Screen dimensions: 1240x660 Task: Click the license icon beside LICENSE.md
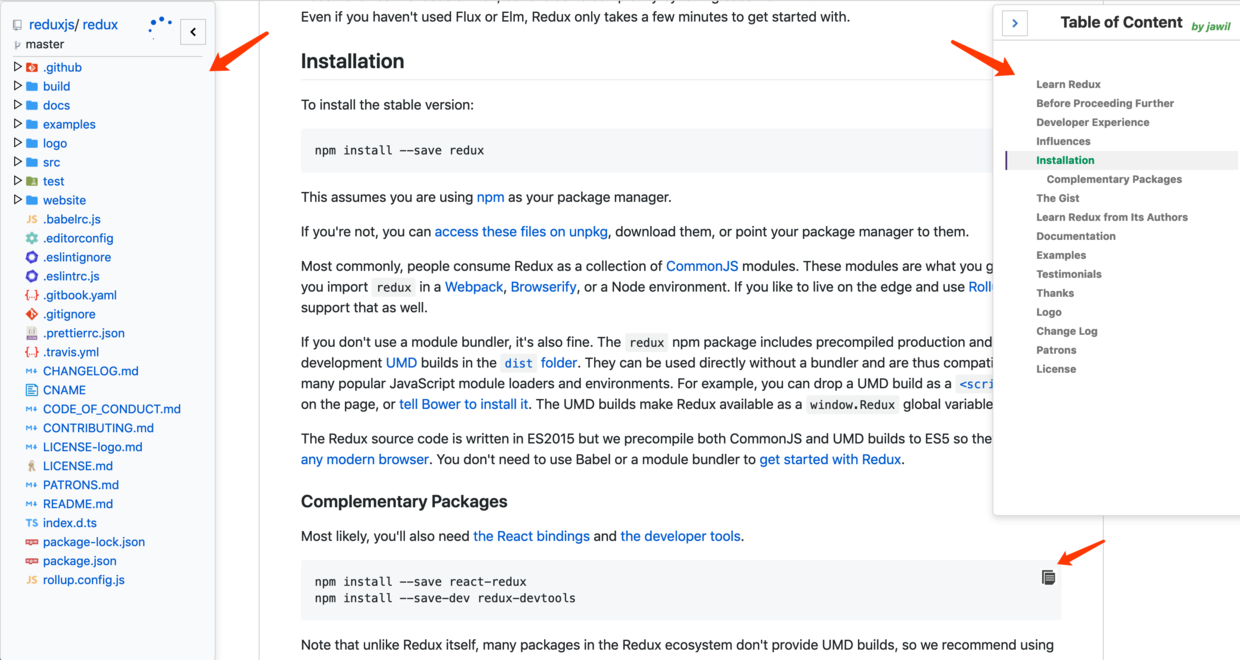[x=32, y=466]
